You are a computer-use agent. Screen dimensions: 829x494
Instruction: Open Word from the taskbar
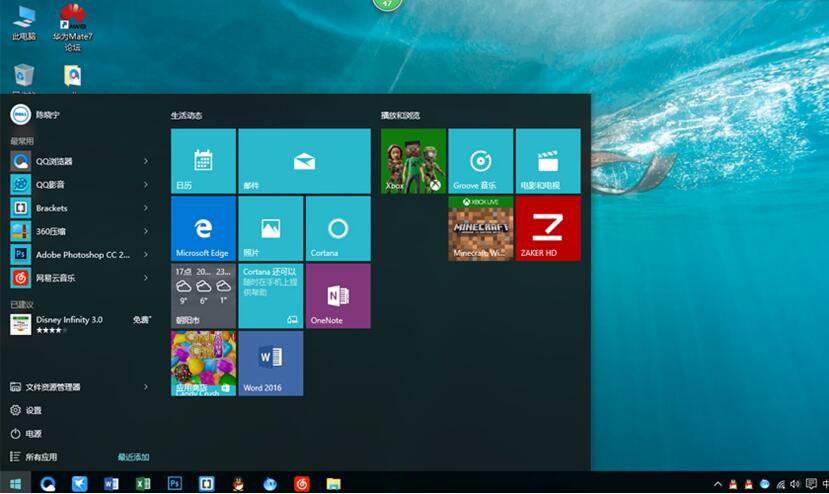point(111,483)
